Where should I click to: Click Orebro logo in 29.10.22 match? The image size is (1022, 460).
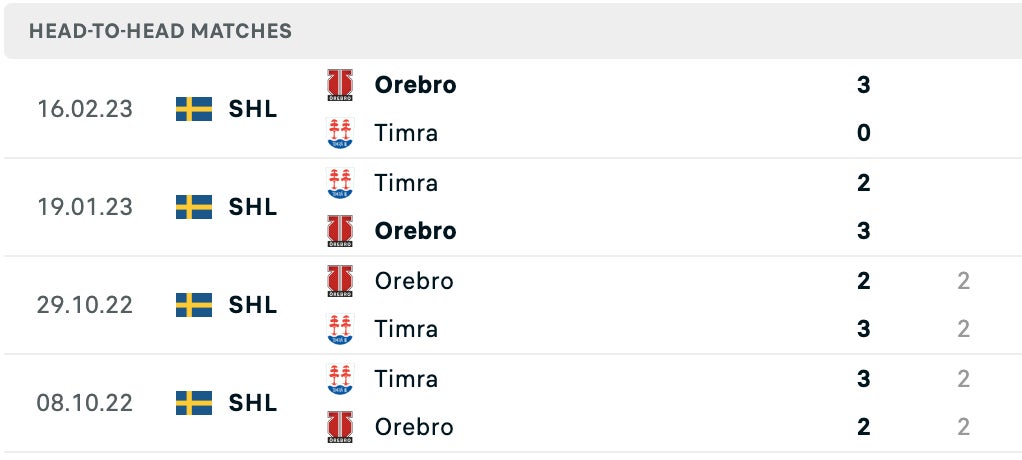tap(340, 281)
